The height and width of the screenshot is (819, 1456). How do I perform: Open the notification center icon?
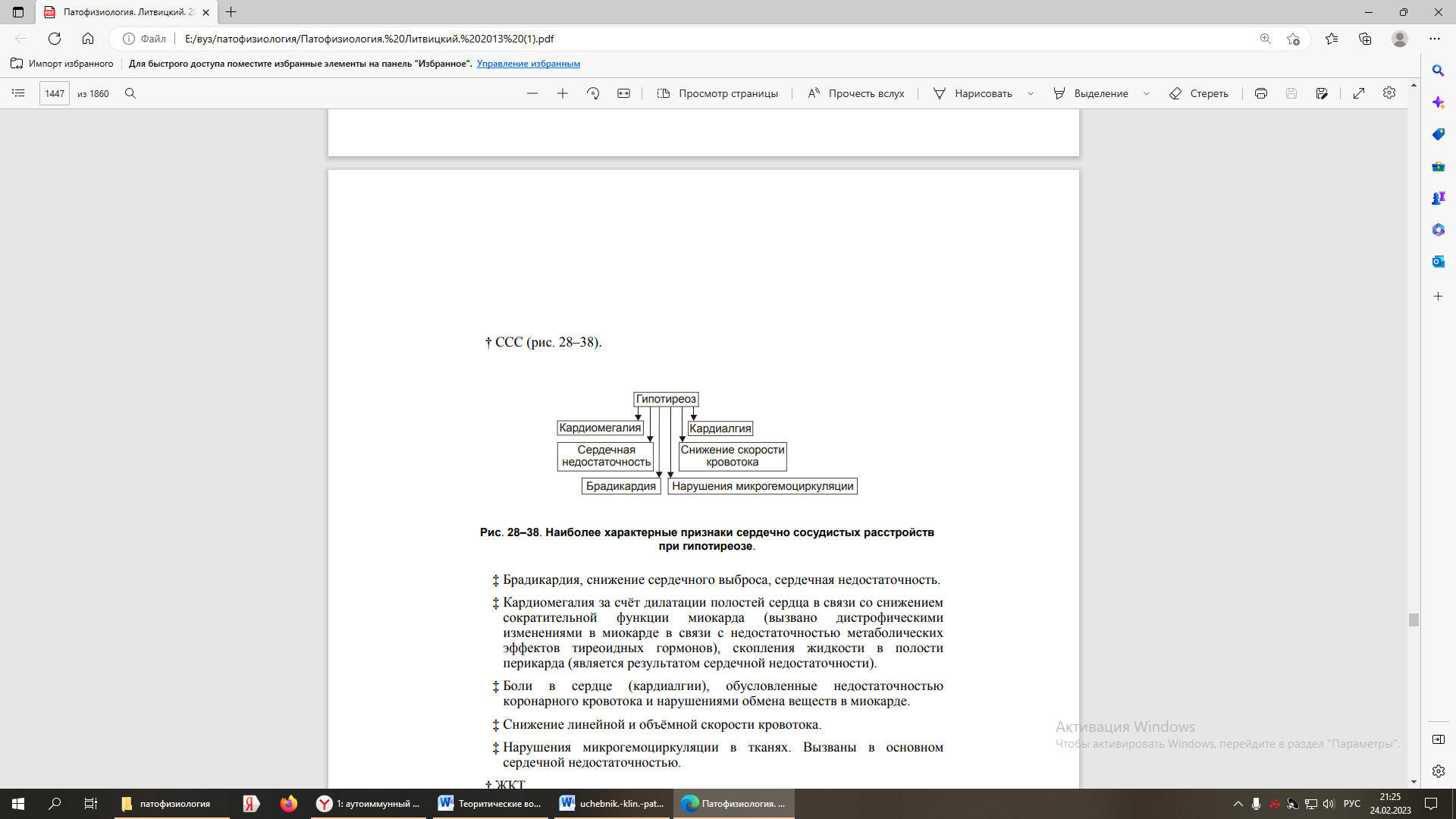pyautogui.click(x=1431, y=804)
